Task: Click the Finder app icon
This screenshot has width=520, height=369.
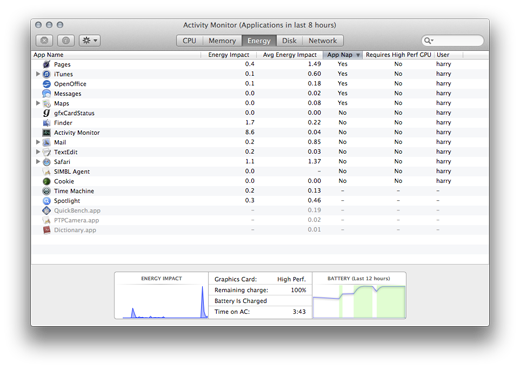Action: pos(47,123)
